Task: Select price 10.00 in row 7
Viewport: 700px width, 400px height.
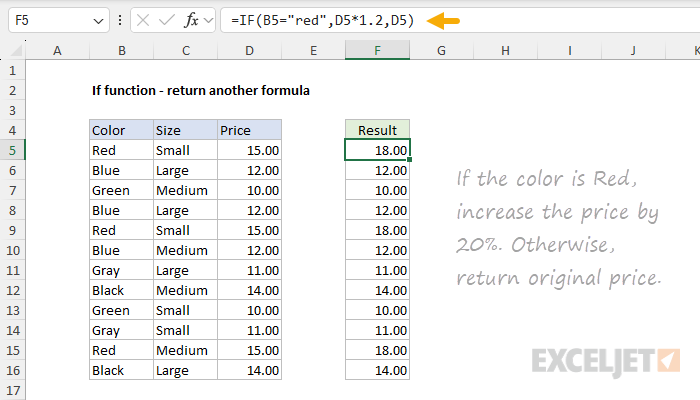Action: coord(250,191)
